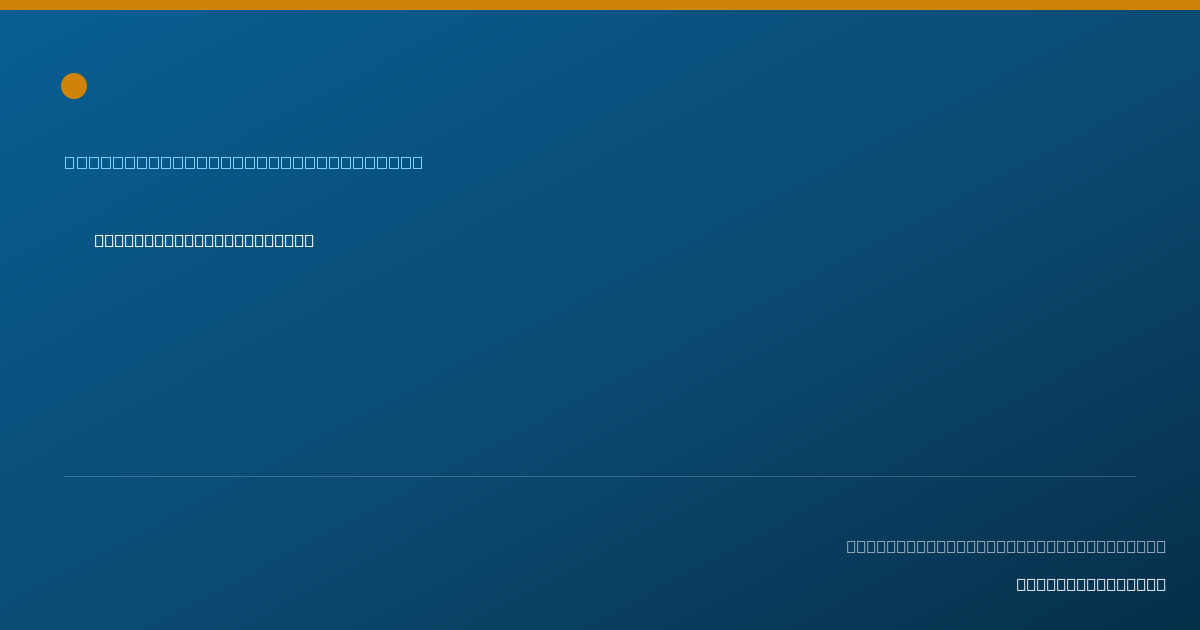
Task: Click left end of the horizontal divider
Action: coord(66,476)
